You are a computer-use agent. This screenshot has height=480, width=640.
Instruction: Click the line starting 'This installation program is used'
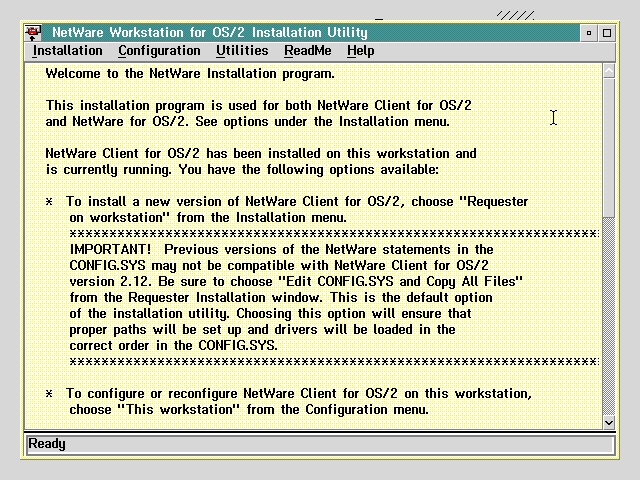[x=258, y=106]
